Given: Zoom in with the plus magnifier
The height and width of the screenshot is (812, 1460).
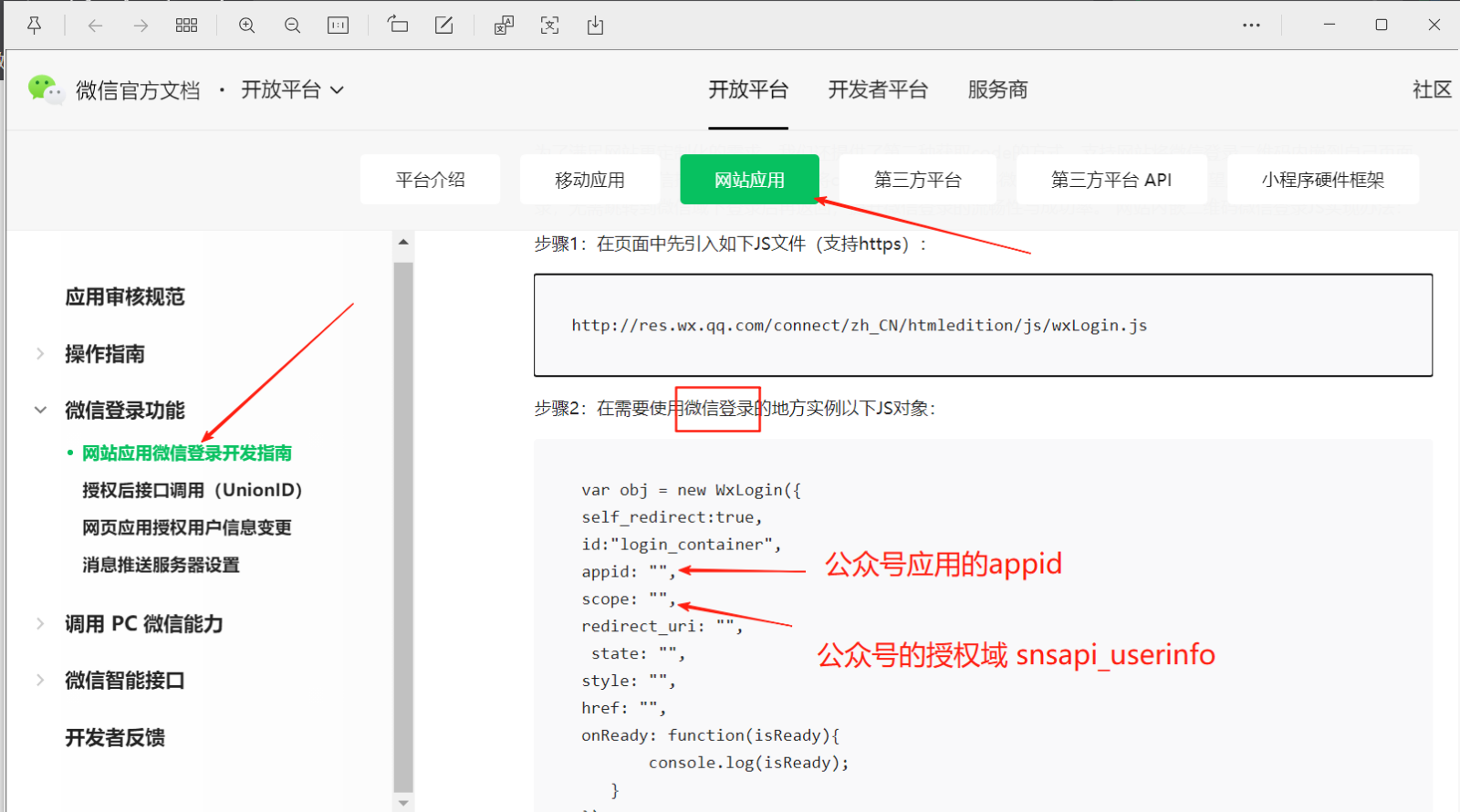Looking at the screenshot, I should [x=246, y=26].
